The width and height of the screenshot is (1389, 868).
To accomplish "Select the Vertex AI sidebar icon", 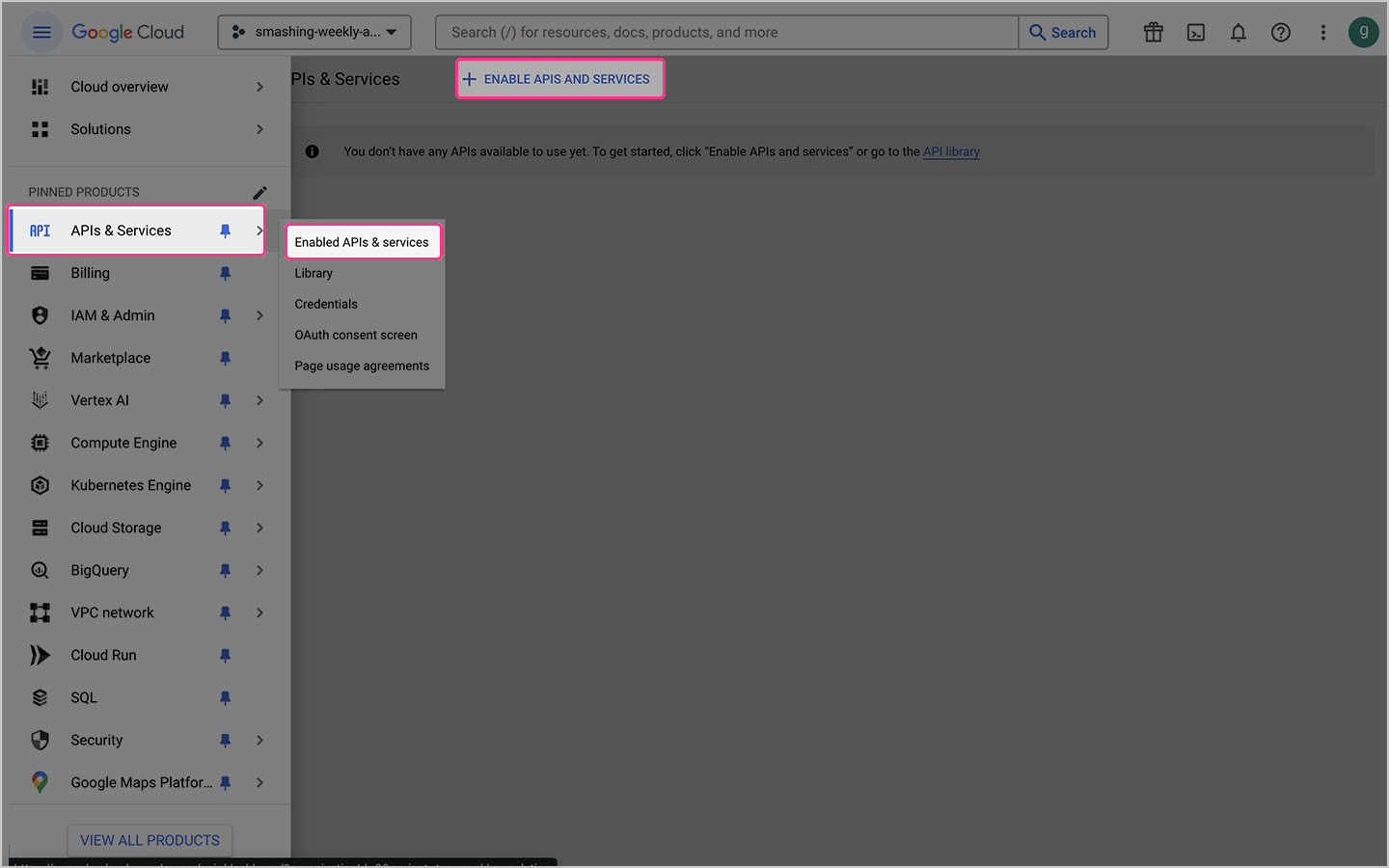I will pyautogui.click(x=39, y=400).
